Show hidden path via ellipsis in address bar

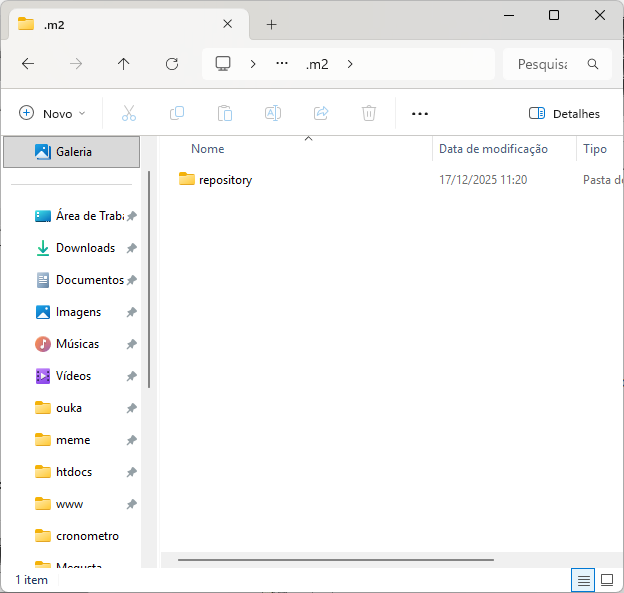[x=282, y=64]
